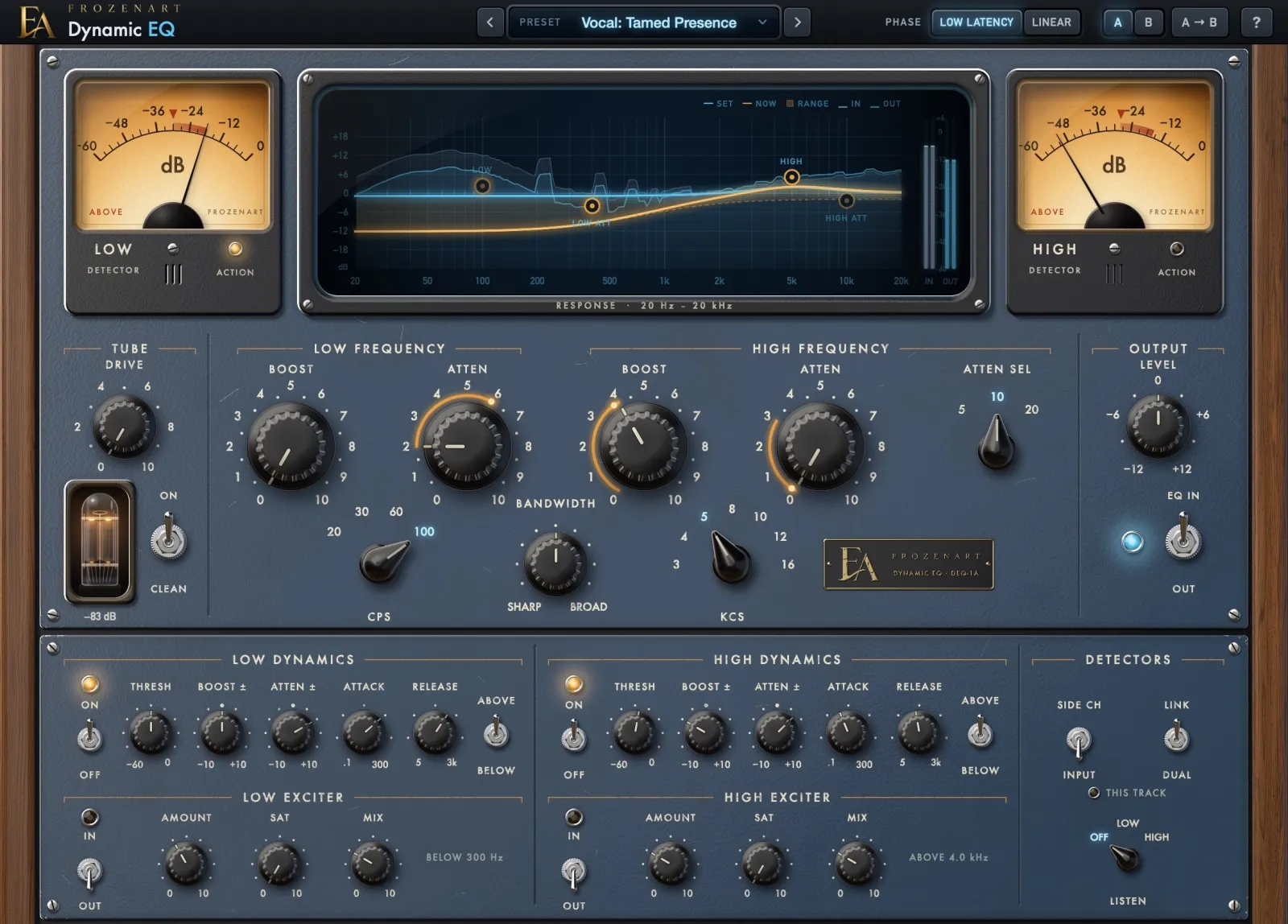The width and height of the screenshot is (1288, 924).
Task: Click the Tube DRIVE knob
Action: tap(123, 427)
